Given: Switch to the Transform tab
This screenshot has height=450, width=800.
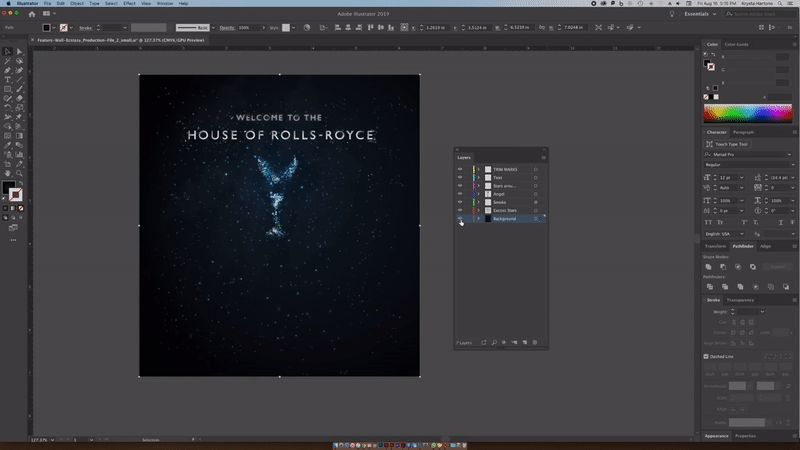Looking at the screenshot, I should tap(715, 246).
